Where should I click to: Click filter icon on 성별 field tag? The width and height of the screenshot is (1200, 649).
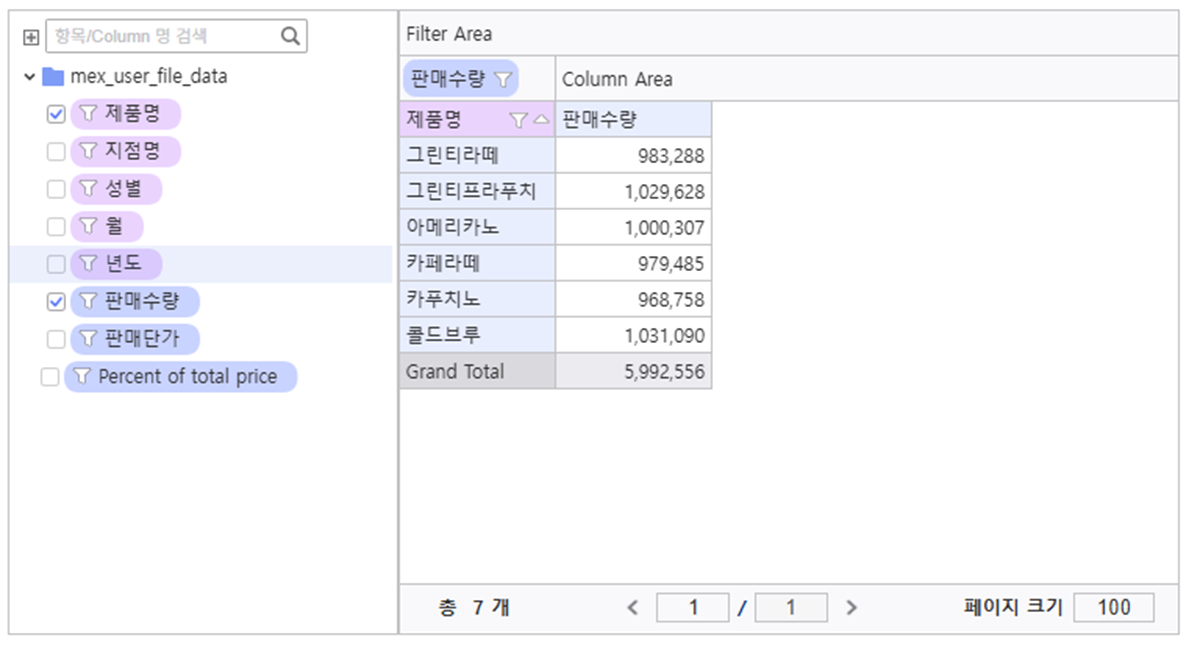tap(87, 189)
